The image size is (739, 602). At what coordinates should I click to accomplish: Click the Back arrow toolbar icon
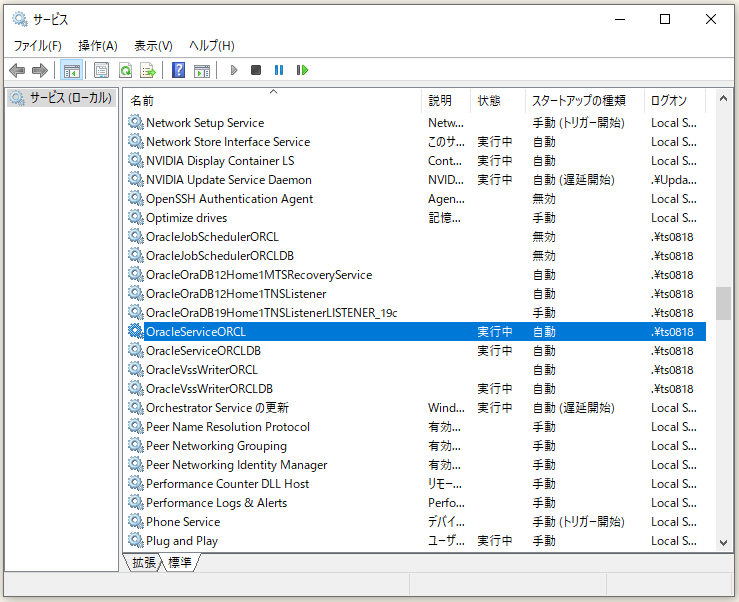click(x=17, y=71)
